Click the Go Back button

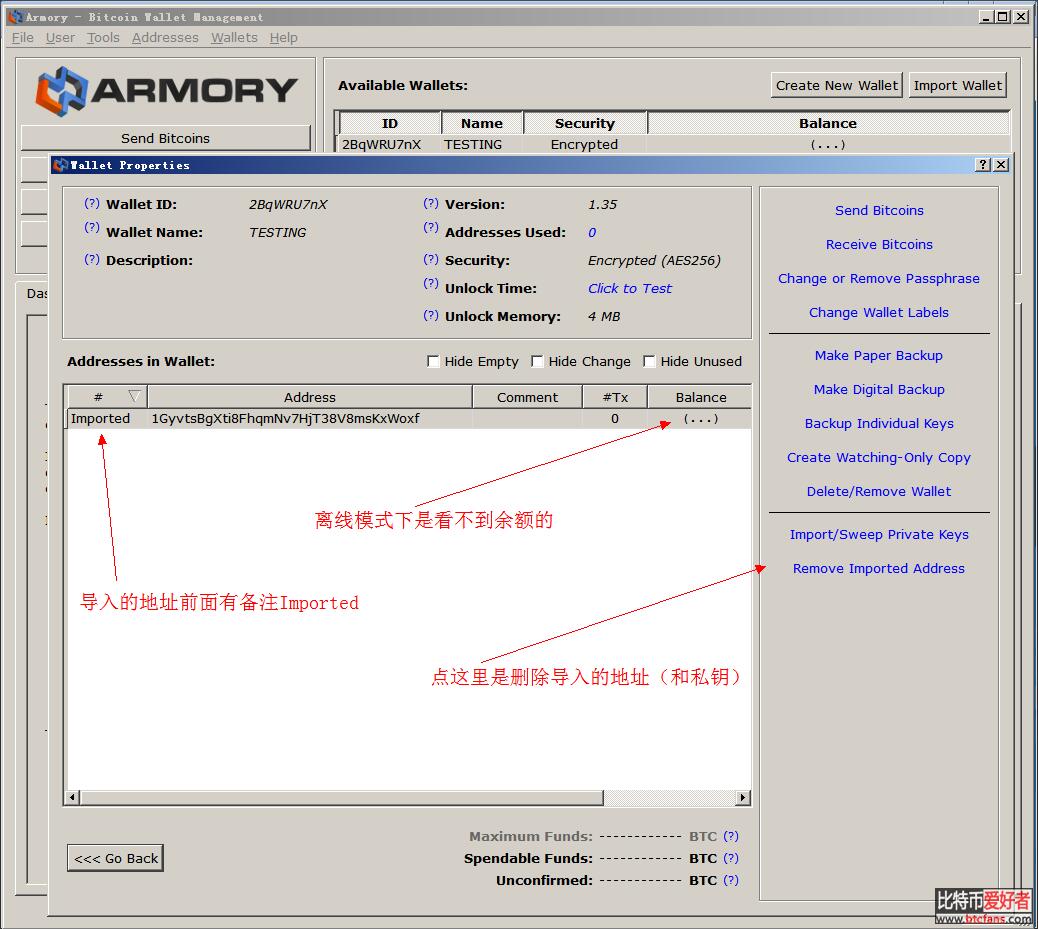point(116,858)
